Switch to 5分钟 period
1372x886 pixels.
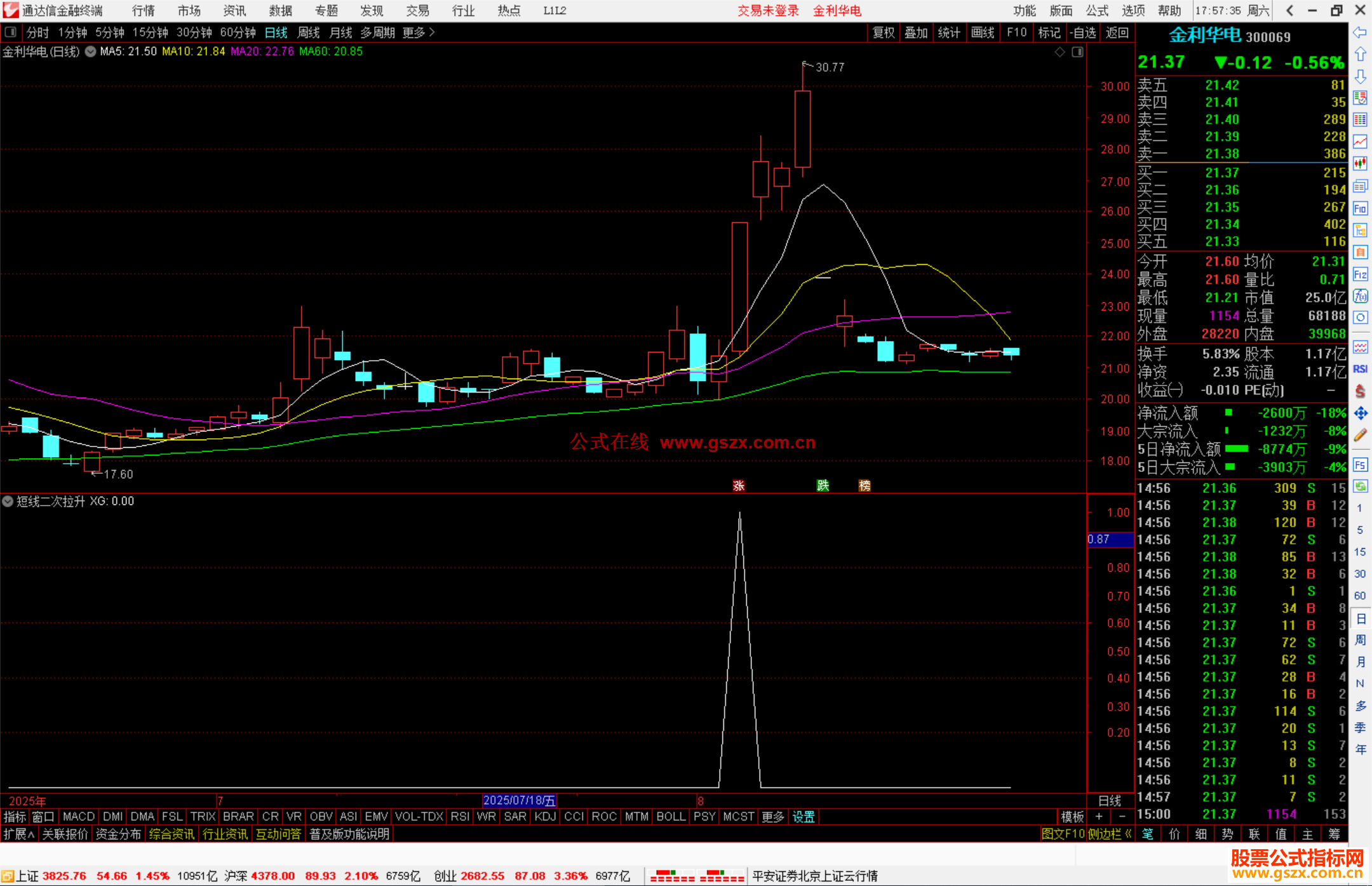coord(110,32)
